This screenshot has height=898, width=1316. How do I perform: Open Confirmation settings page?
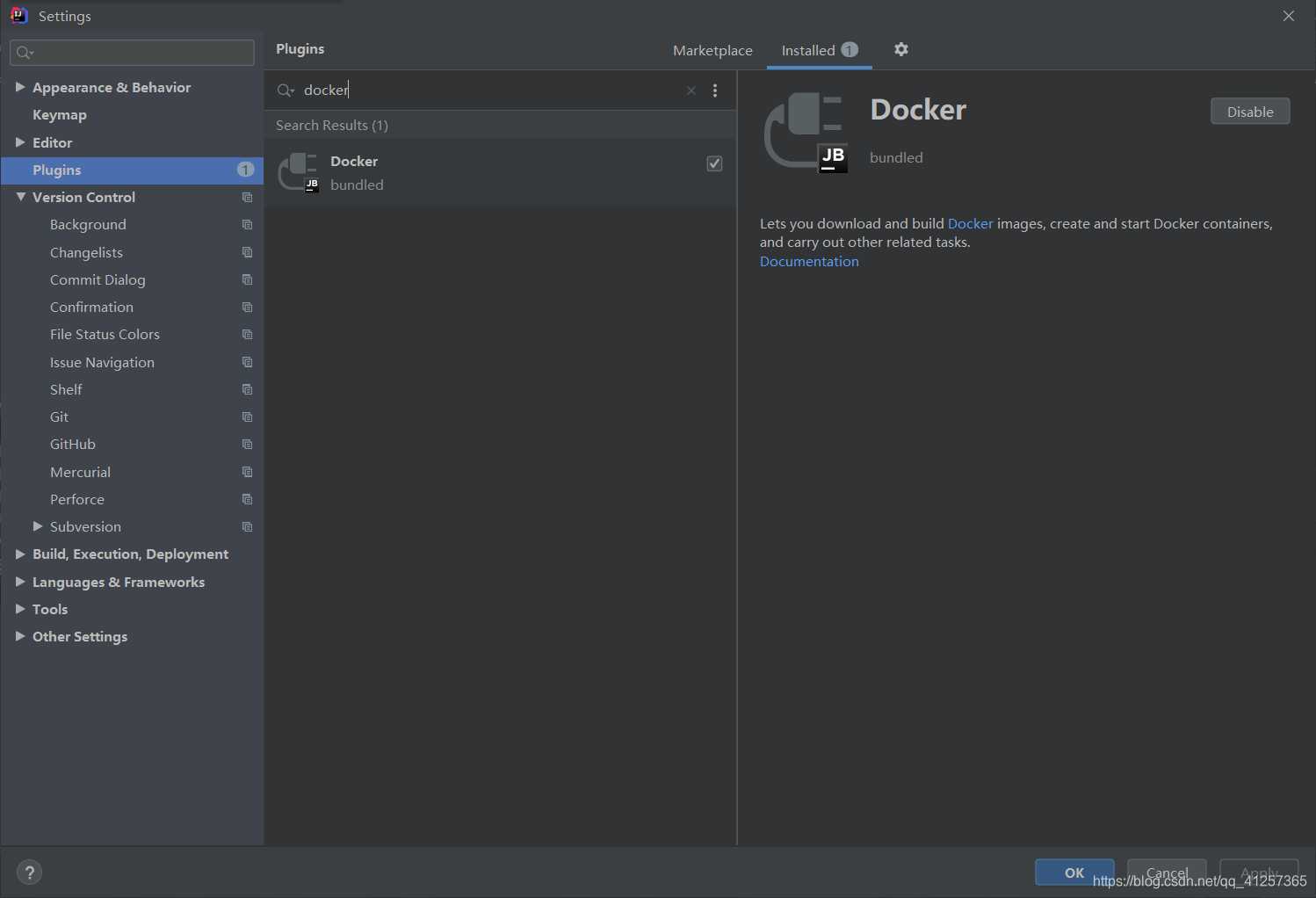click(91, 308)
